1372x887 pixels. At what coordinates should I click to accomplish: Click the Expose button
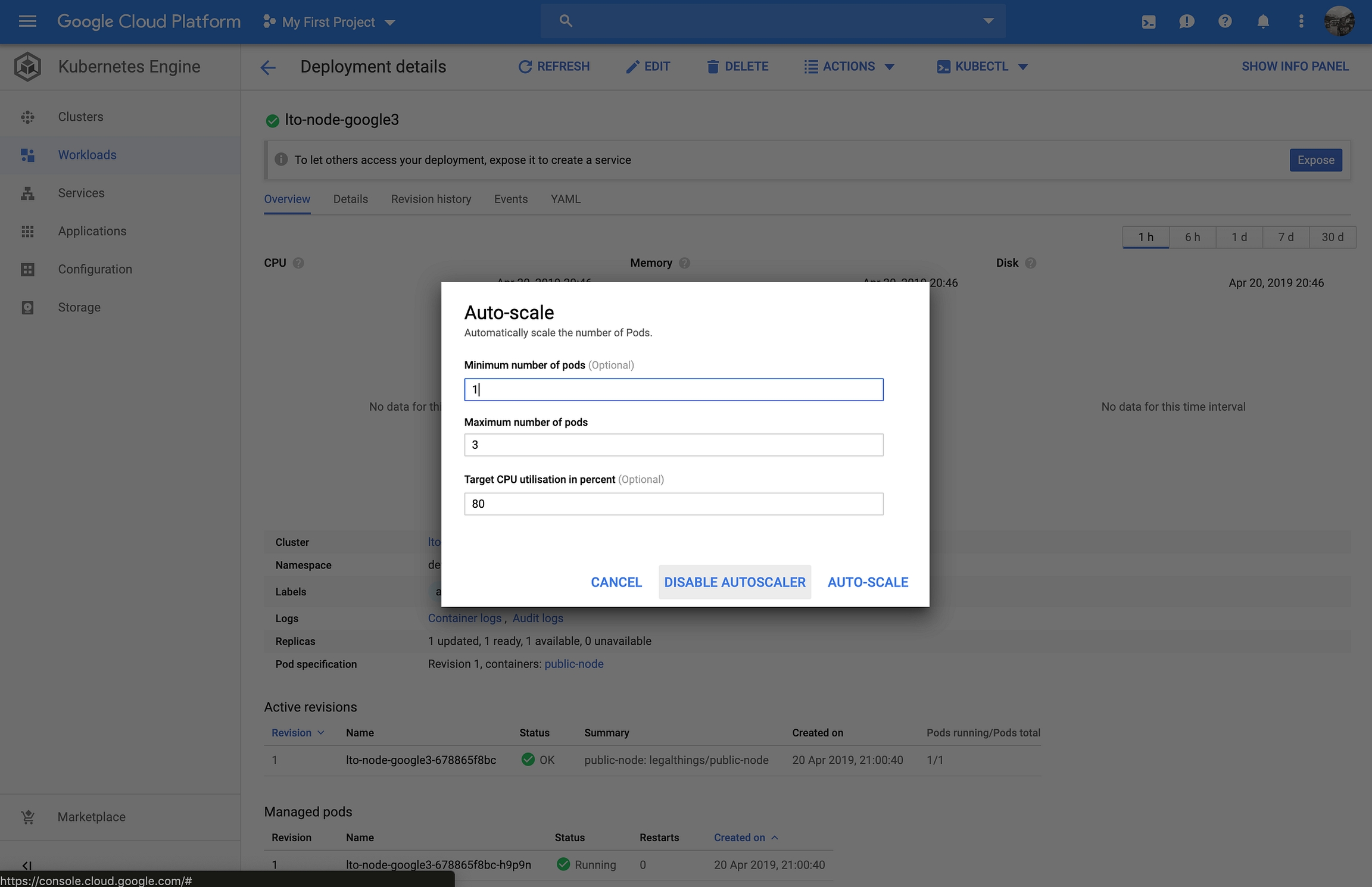tap(1315, 160)
